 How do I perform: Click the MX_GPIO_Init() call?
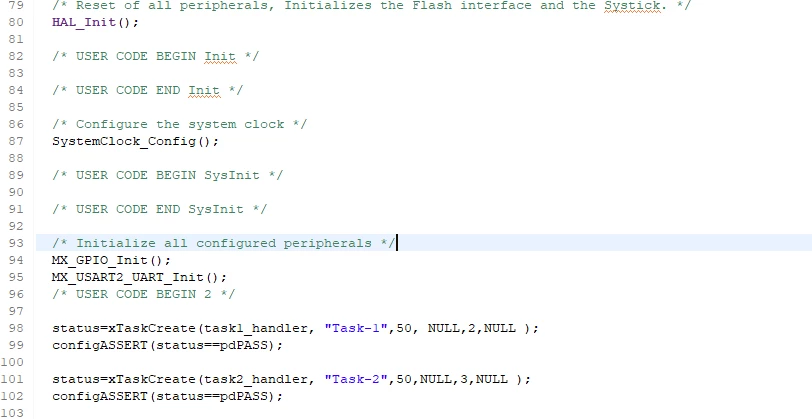coord(111,260)
